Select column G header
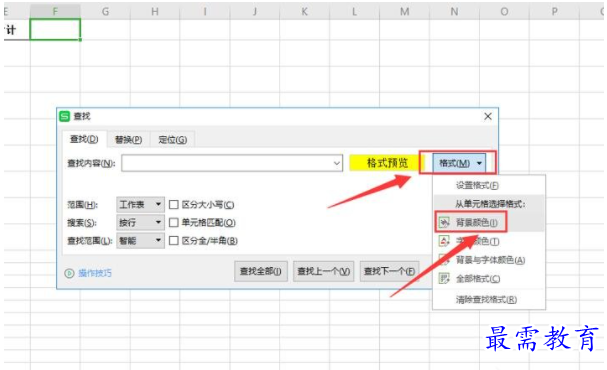607x370 pixels. (105, 11)
